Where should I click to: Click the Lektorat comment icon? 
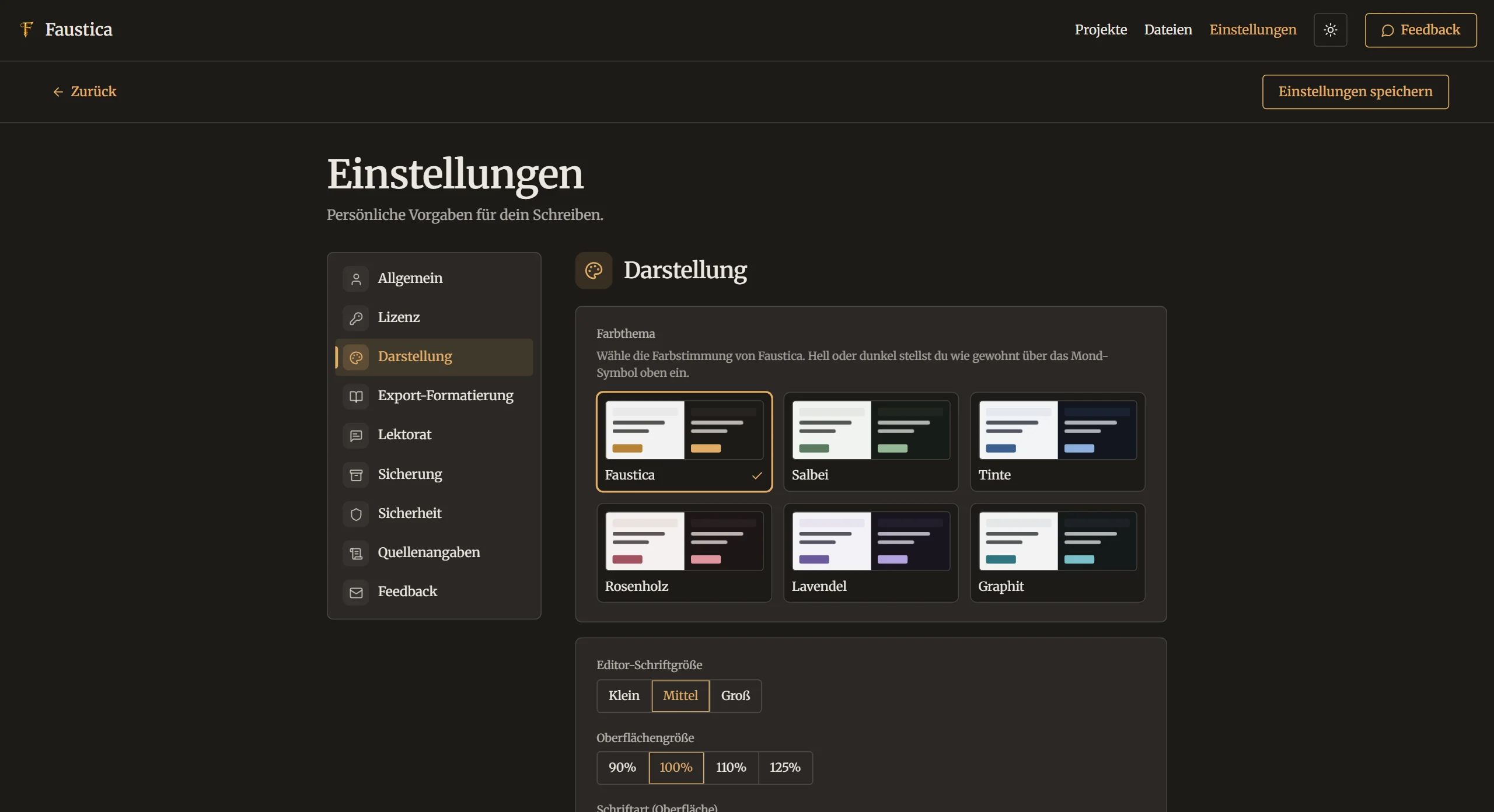pos(356,435)
